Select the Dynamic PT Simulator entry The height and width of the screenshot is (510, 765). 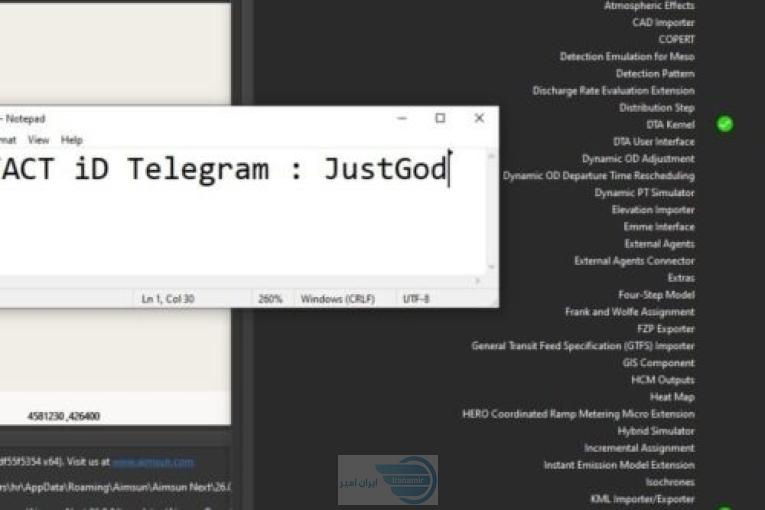(644, 193)
